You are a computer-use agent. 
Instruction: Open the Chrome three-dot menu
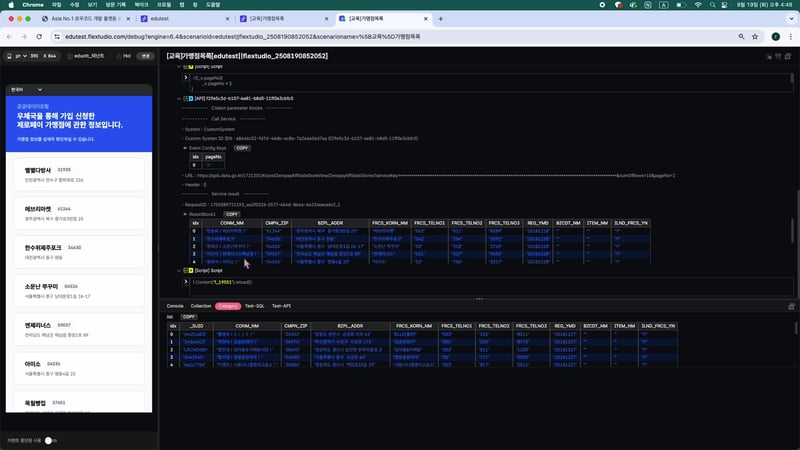coord(789,36)
